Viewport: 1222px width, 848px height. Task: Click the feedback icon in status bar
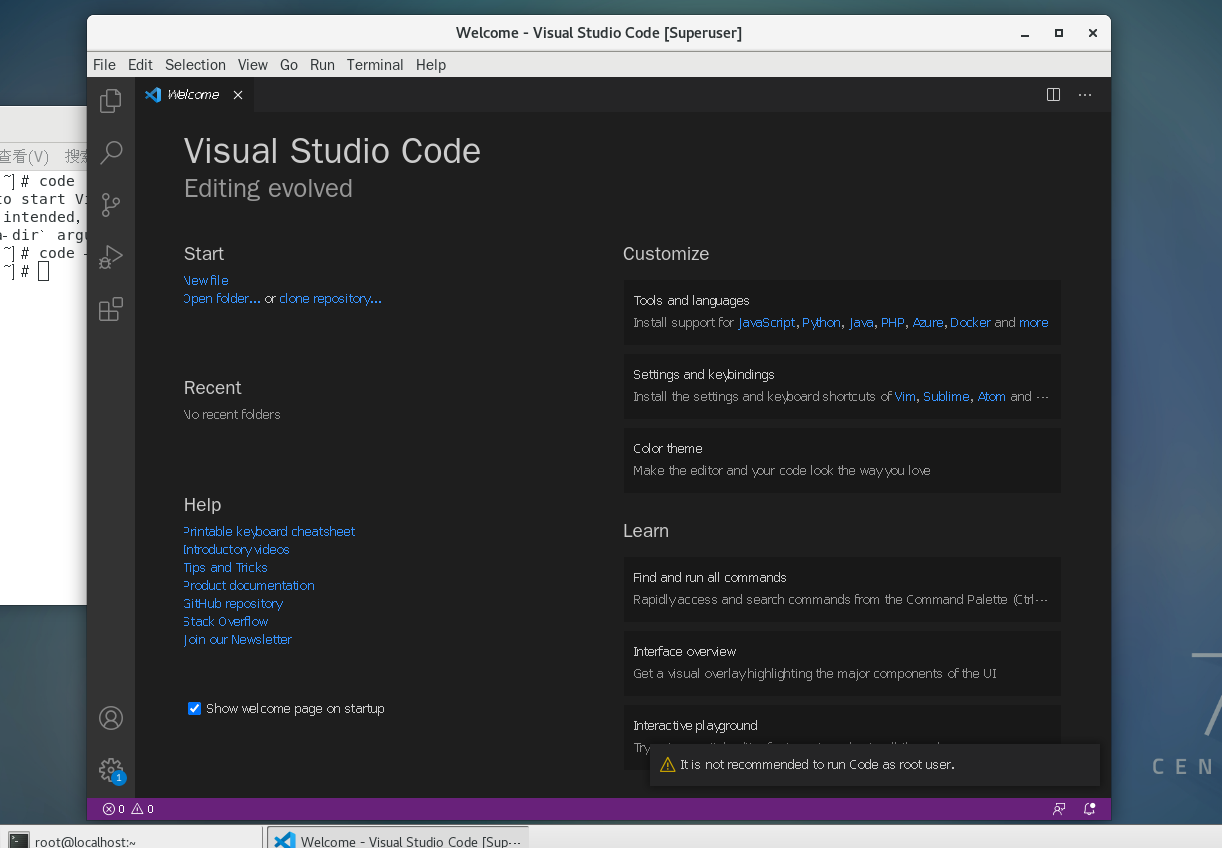[1059, 809]
